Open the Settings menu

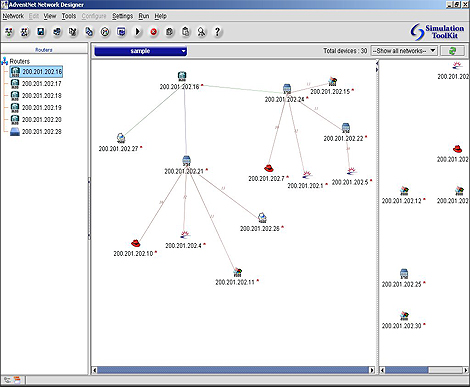pyautogui.click(x=122, y=16)
